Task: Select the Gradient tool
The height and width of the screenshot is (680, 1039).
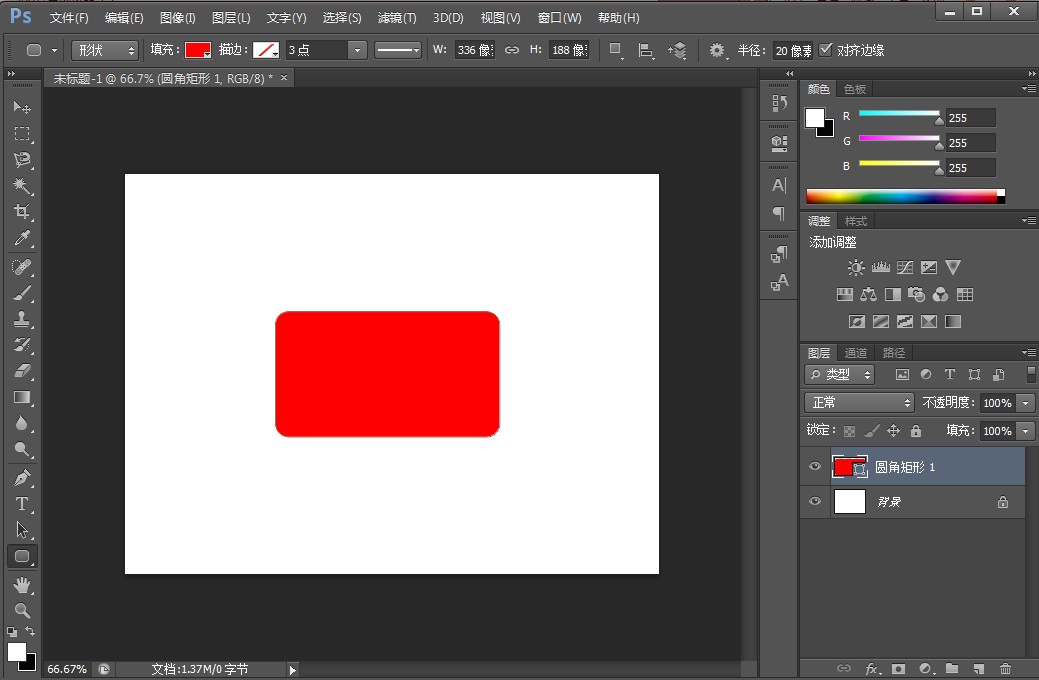Action: (22, 398)
